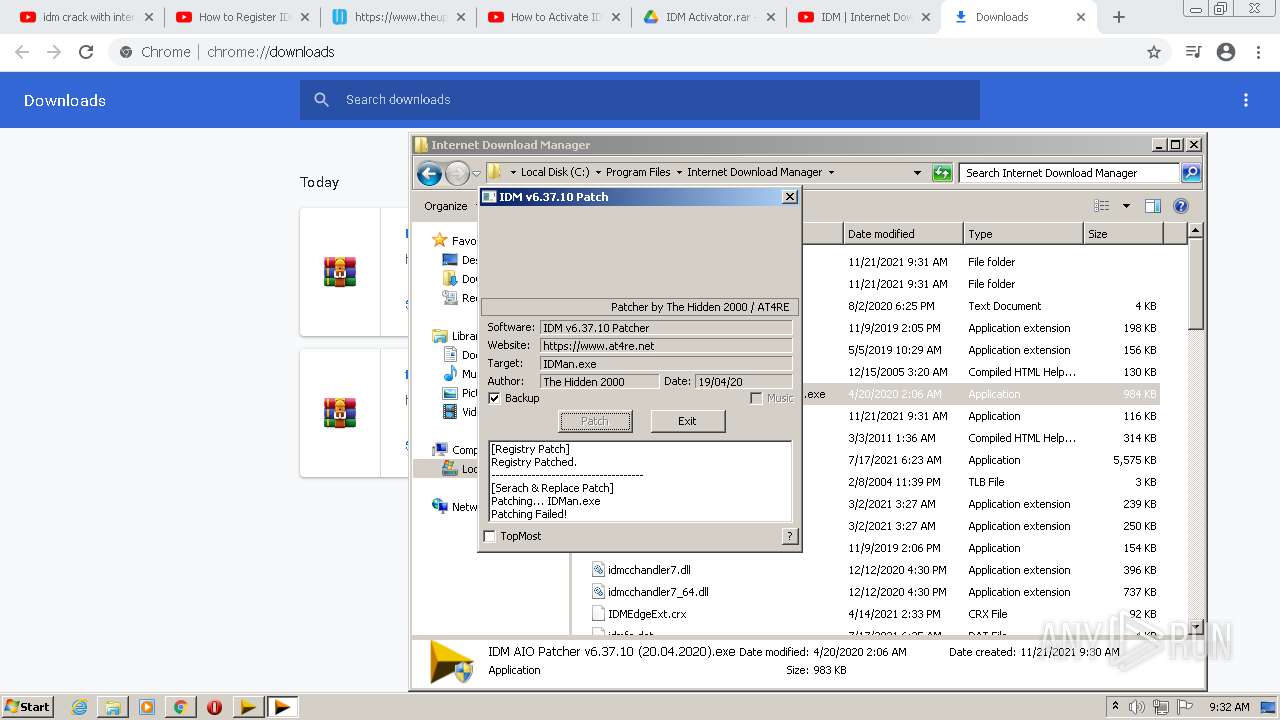Click the Explorer scrollbar up arrow
The width and height of the screenshot is (1280, 720).
1195,231
